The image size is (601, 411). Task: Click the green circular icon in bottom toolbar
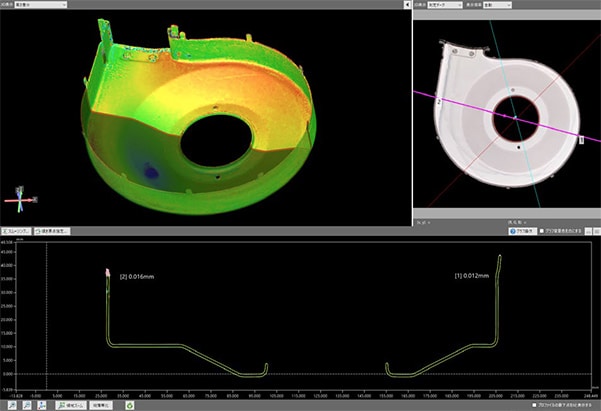[x=130, y=406]
